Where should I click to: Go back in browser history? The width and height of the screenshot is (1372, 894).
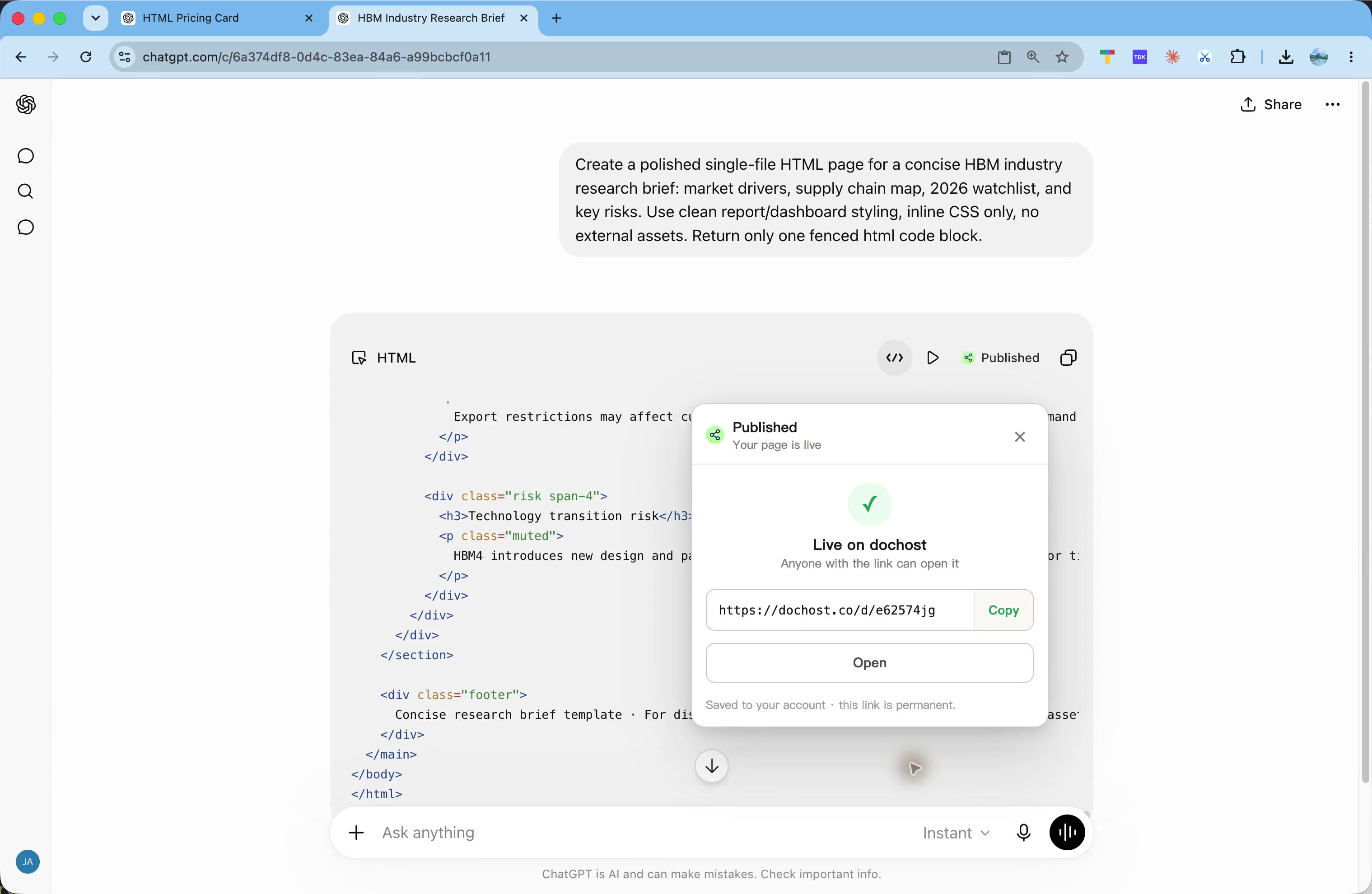pyautogui.click(x=21, y=57)
